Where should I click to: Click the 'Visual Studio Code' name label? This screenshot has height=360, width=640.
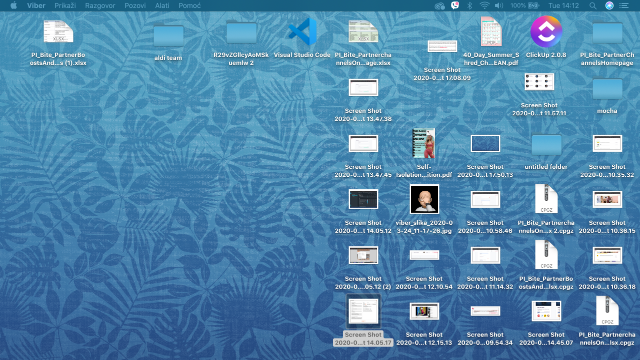[x=302, y=55]
